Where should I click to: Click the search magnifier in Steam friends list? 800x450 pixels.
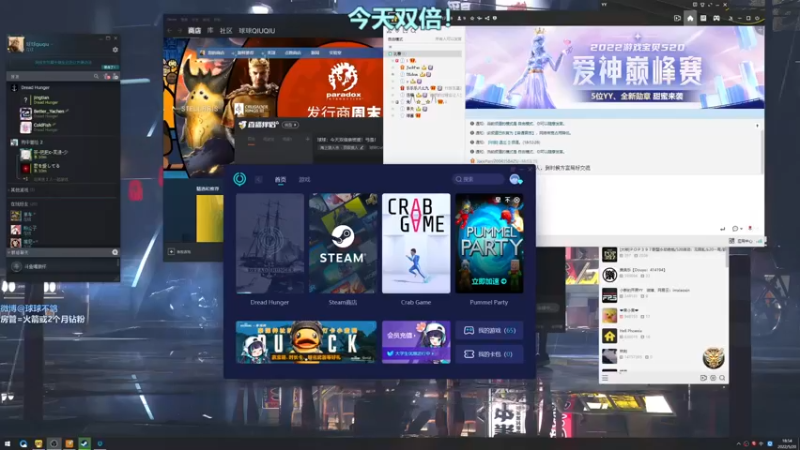point(96,77)
